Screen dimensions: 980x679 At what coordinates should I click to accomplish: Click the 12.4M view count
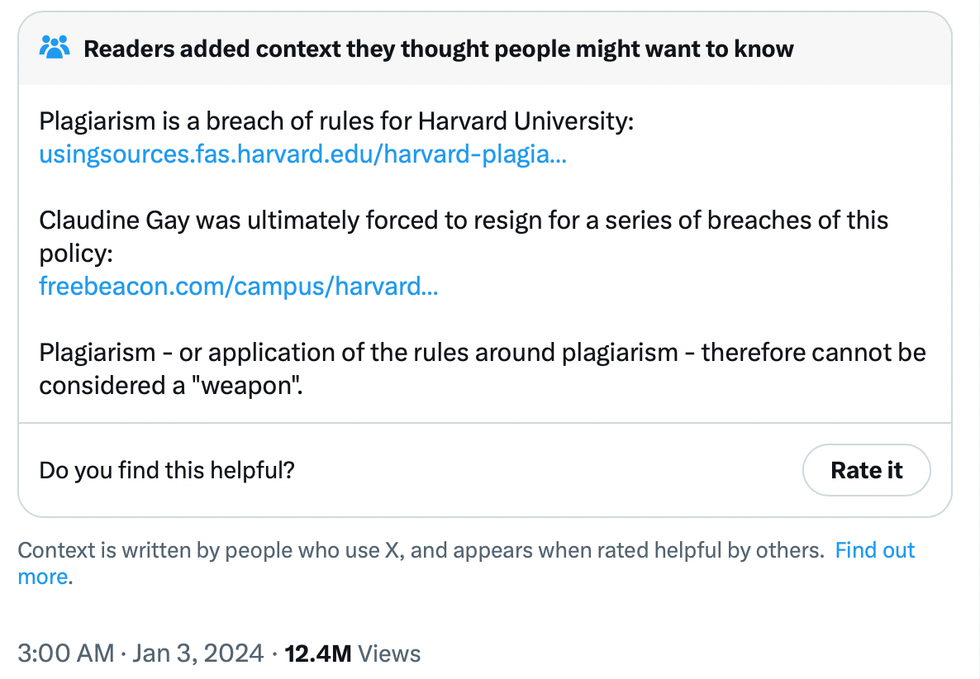318,654
